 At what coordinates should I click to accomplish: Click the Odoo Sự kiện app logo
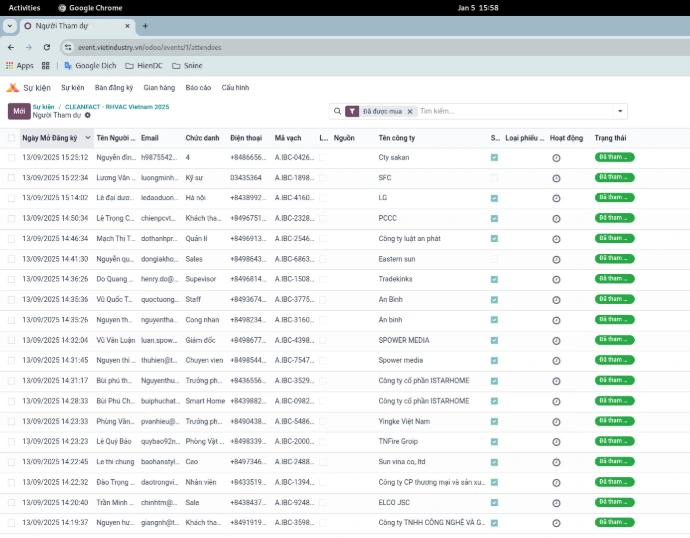[x=12, y=88]
